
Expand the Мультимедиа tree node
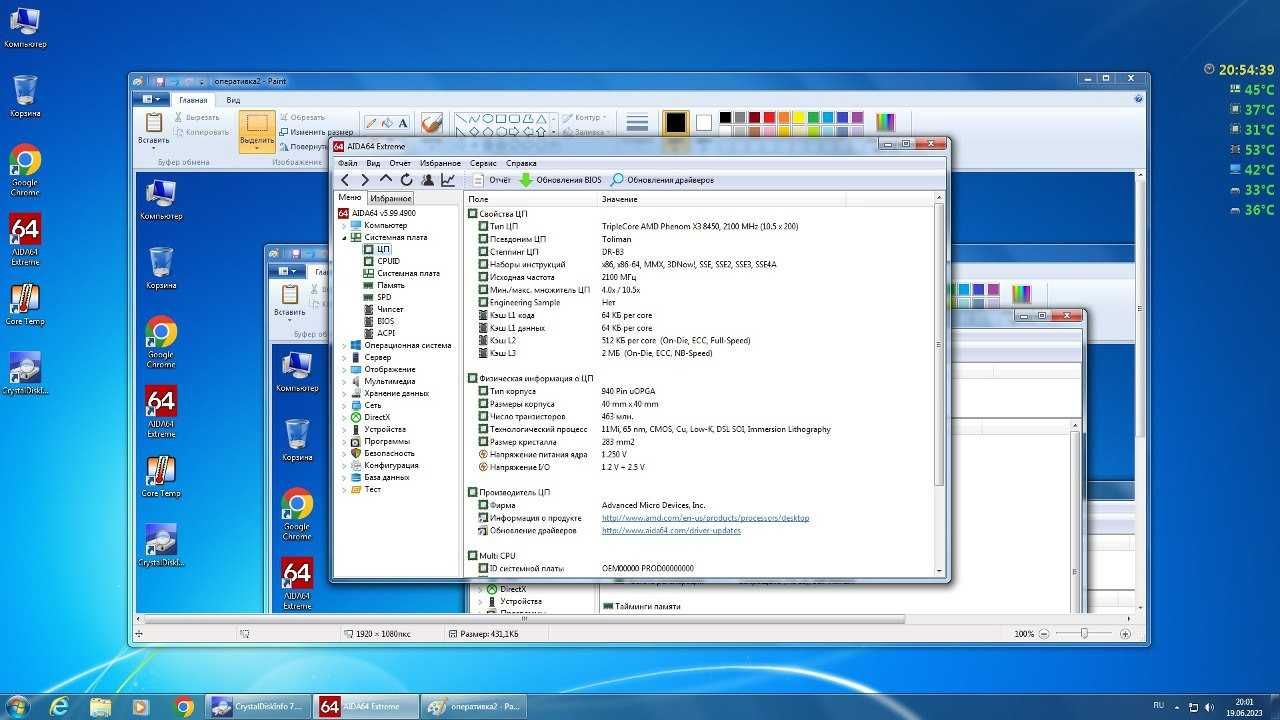[344, 381]
